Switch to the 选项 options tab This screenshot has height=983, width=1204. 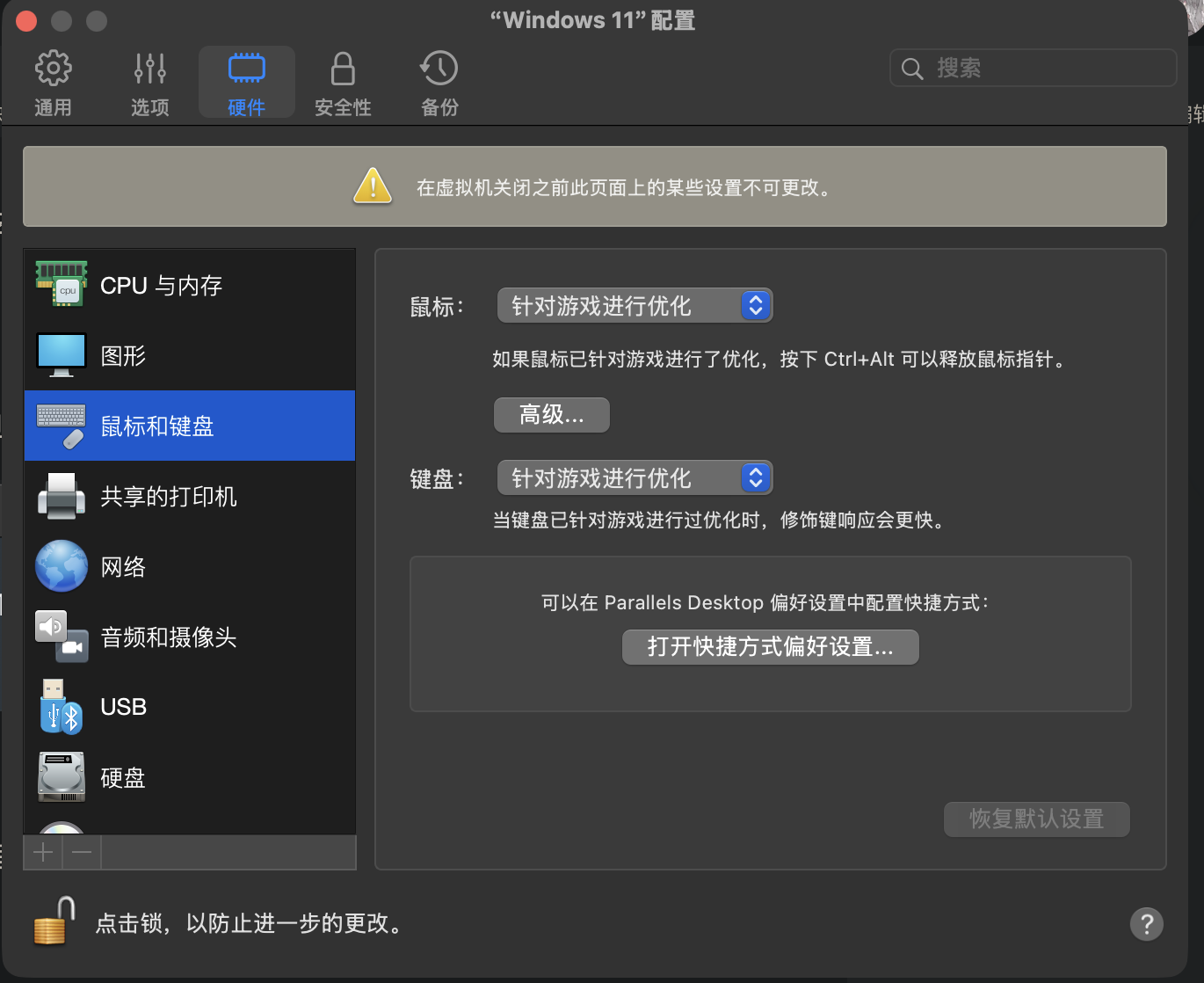coord(150,83)
